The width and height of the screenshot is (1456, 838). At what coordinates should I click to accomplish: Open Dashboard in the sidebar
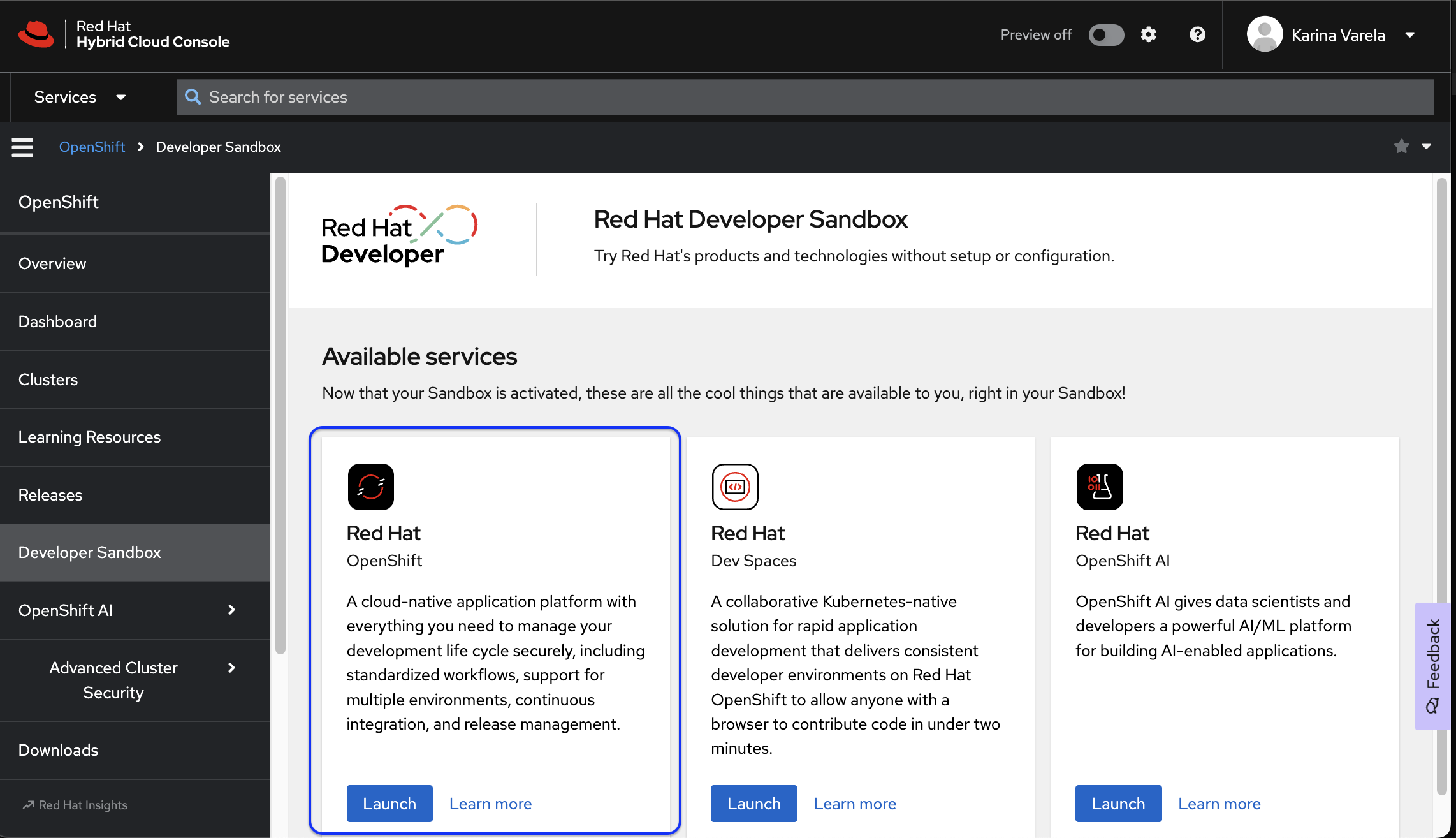click(x=135, y=322)
